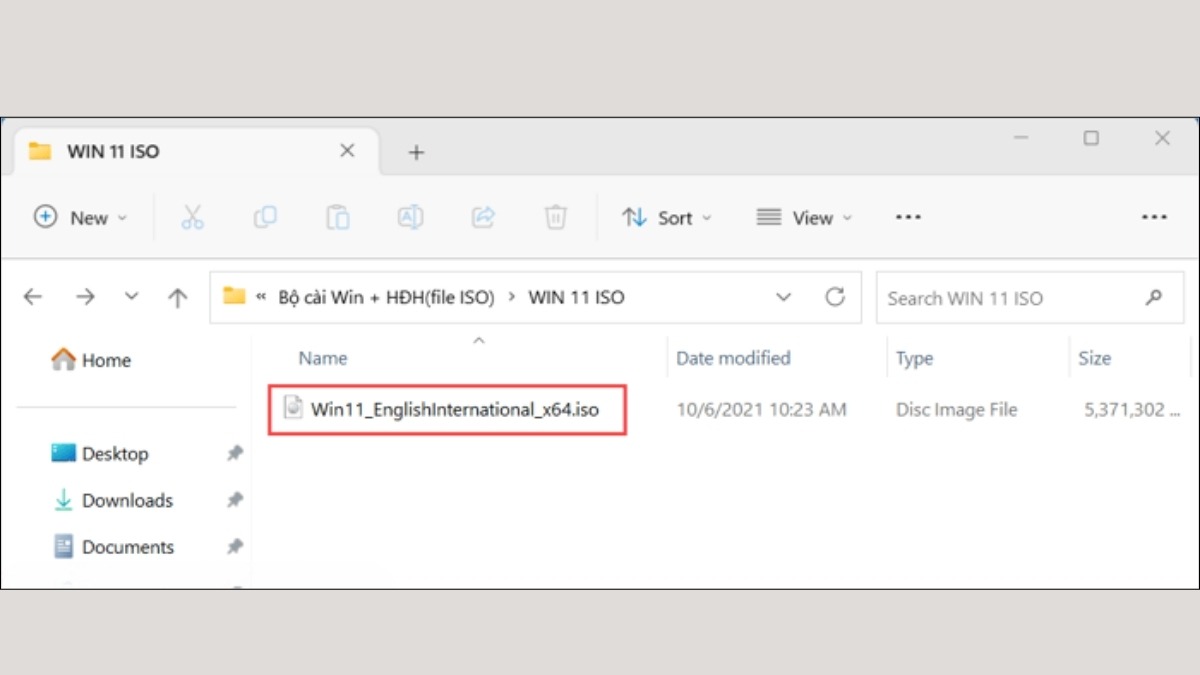The image size is (1200, 675).
Task: Open the See more ellipsis after View
Action: coord(908,217)
